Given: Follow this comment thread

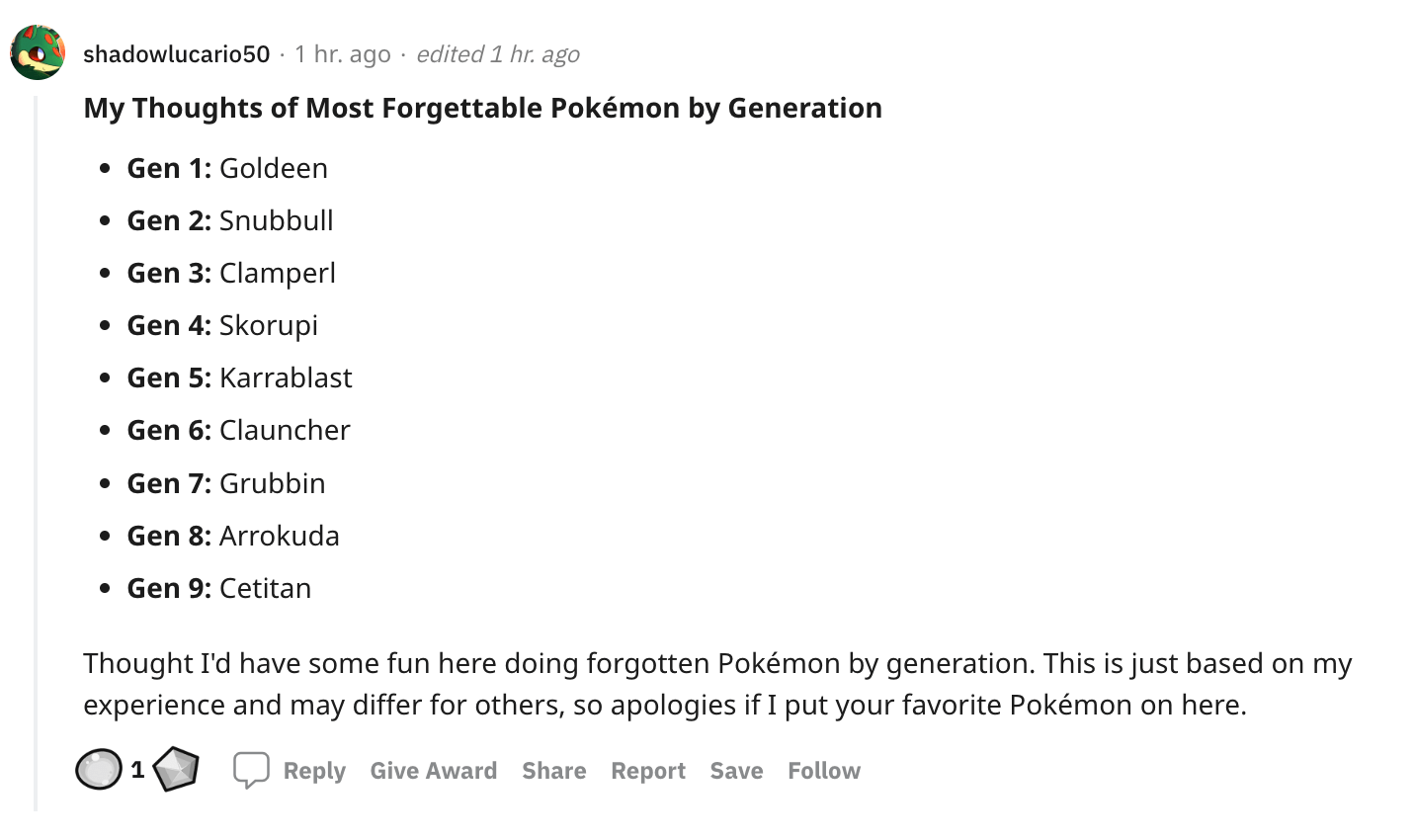Looking at the screenshot, I should [824, 771].
